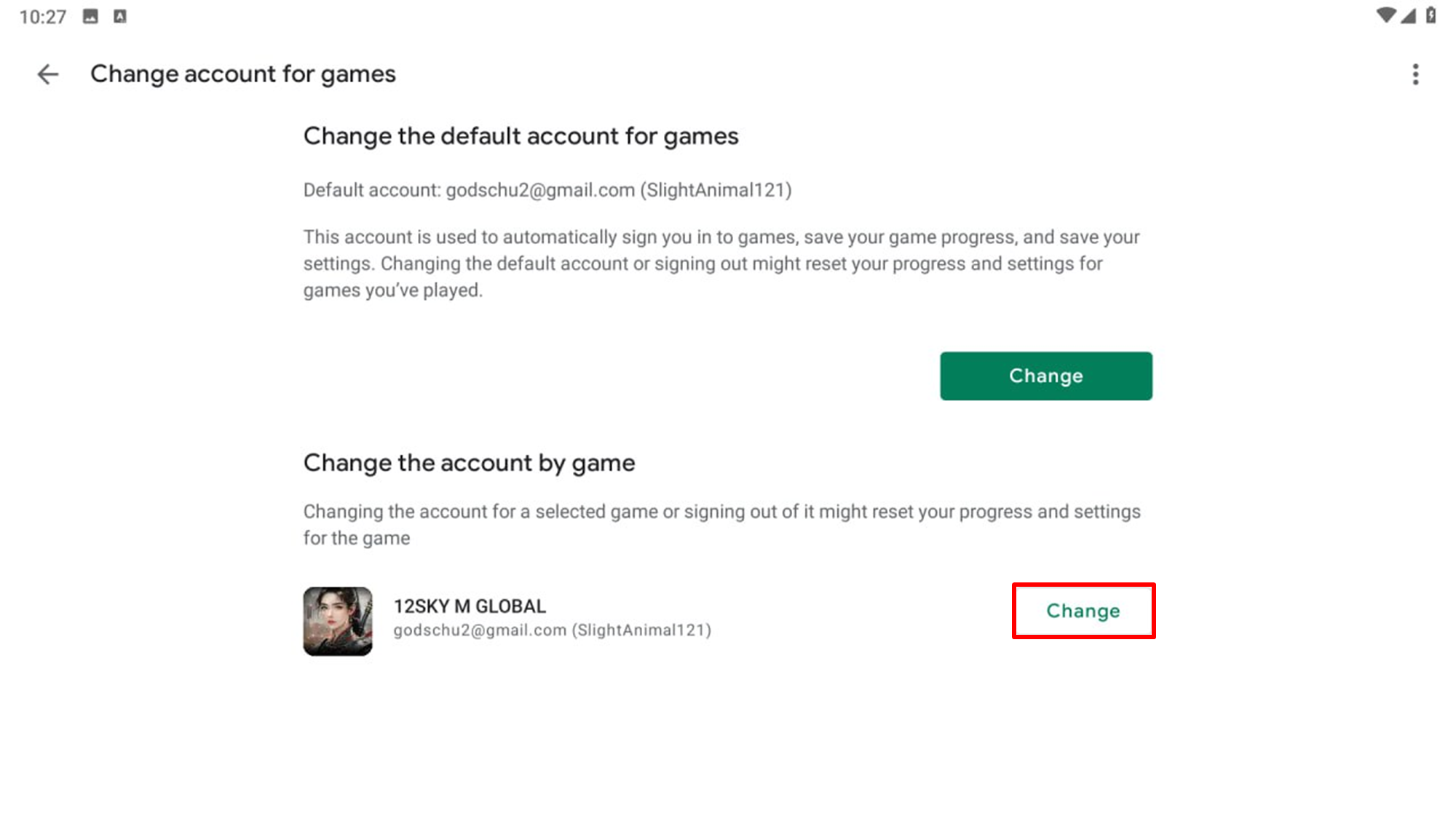Tap the 'Change account for games' page title

(242, 74)
